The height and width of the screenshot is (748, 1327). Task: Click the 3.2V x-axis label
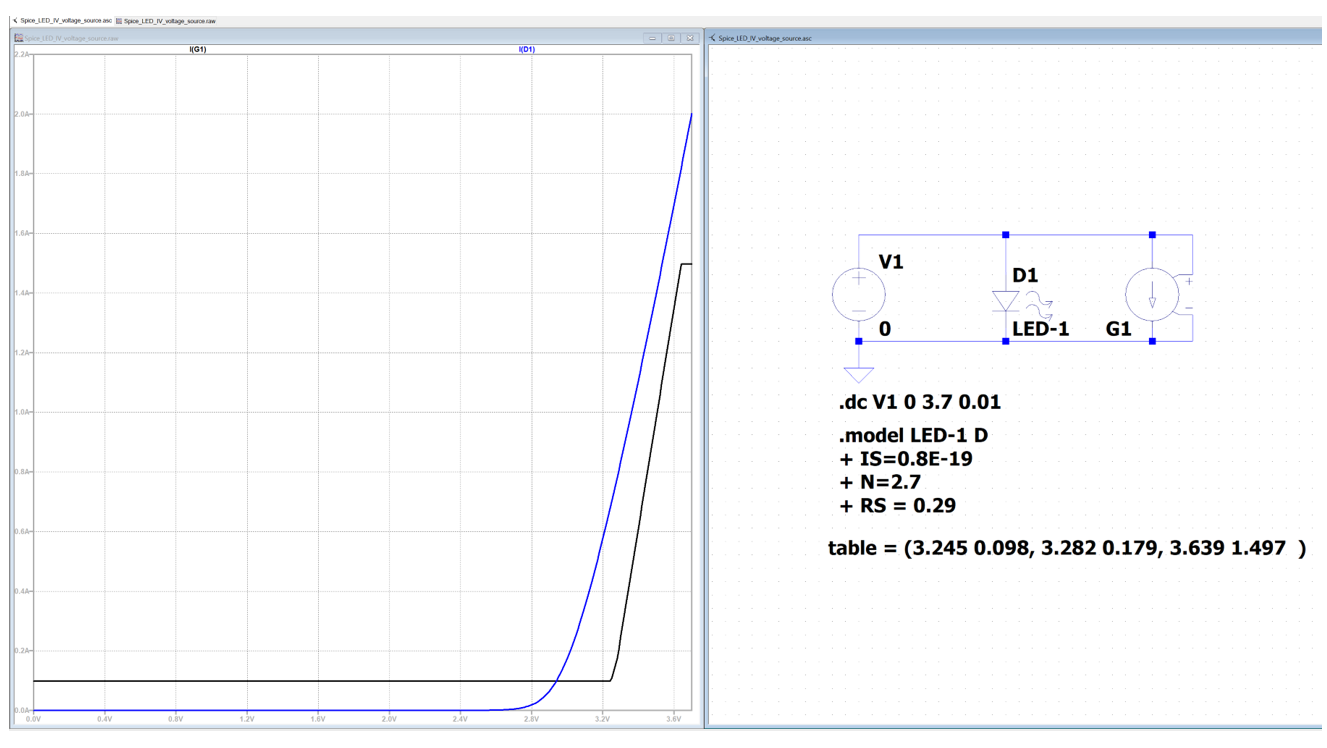point(602,719)
